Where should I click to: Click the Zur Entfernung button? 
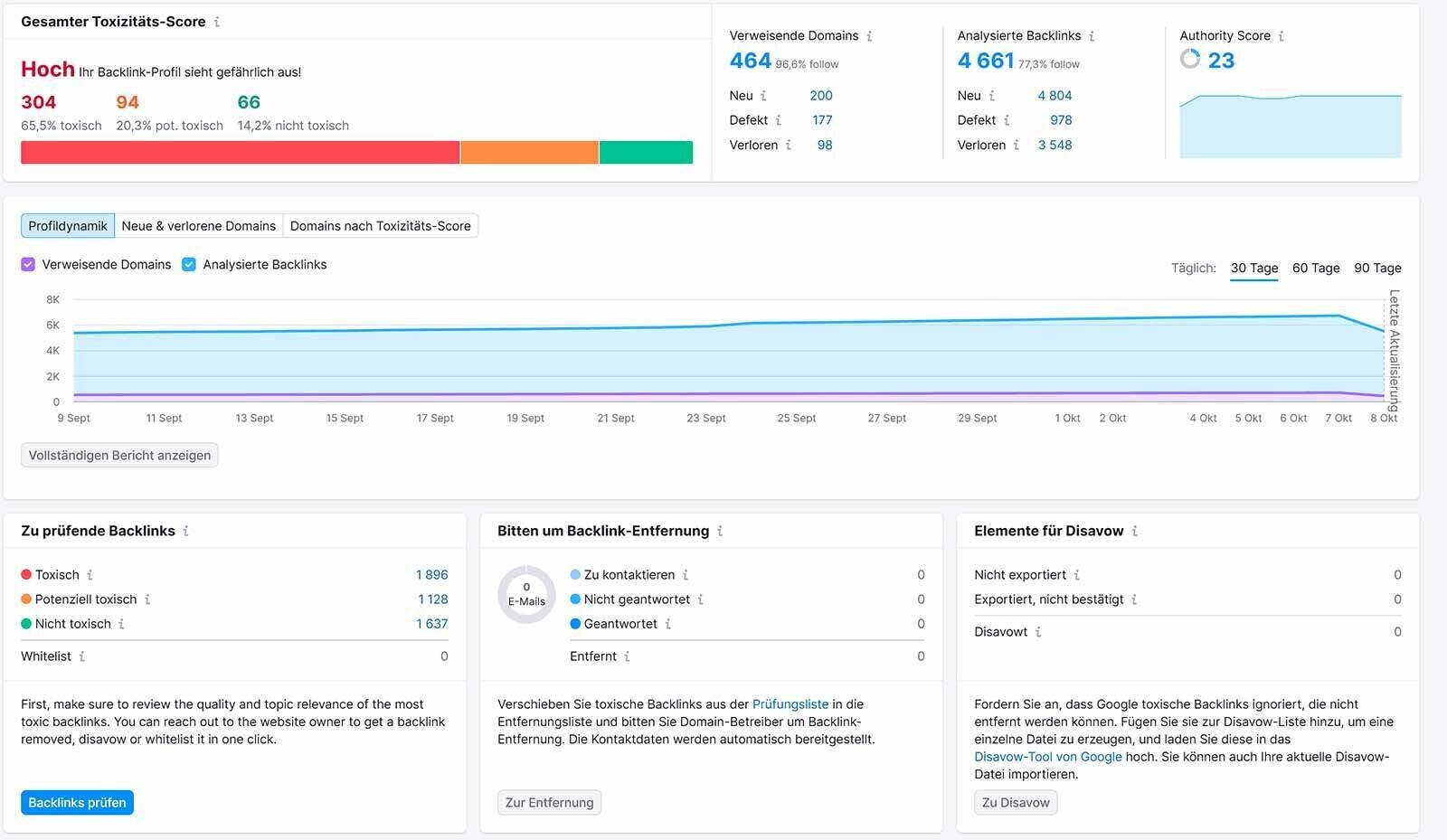pyautogui.click(x=549, y=803)
